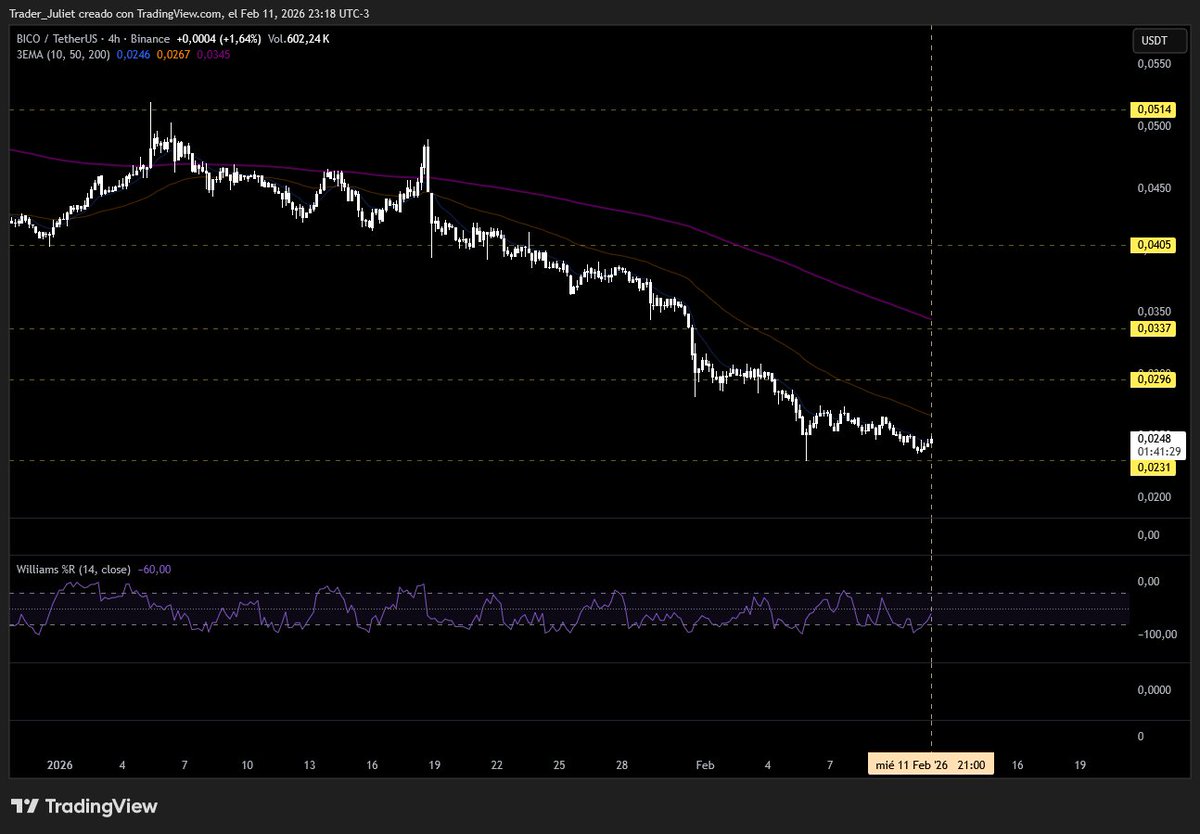
Task: Click the Williams %R (14, close) legend
Action: click(73, 569)
